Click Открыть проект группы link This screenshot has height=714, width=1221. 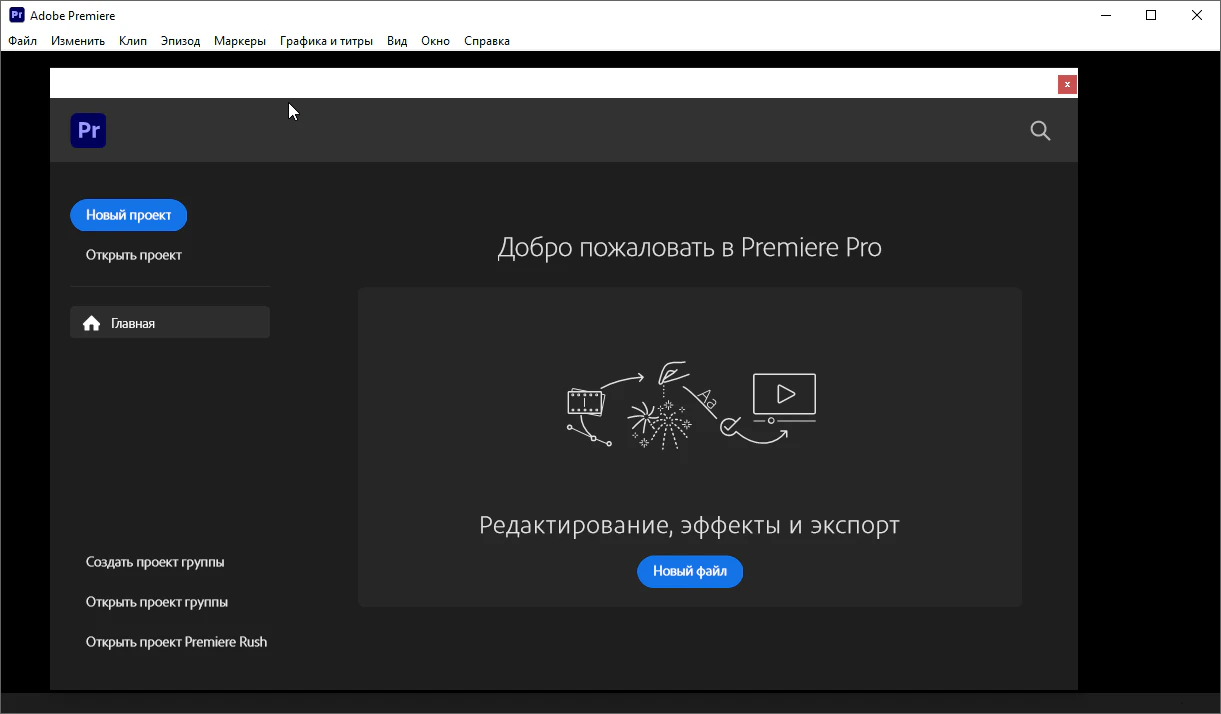[x=157, y=602]
